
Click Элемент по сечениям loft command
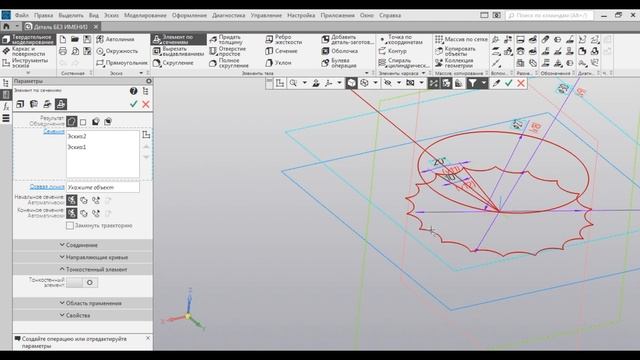(x=178, y=39)
